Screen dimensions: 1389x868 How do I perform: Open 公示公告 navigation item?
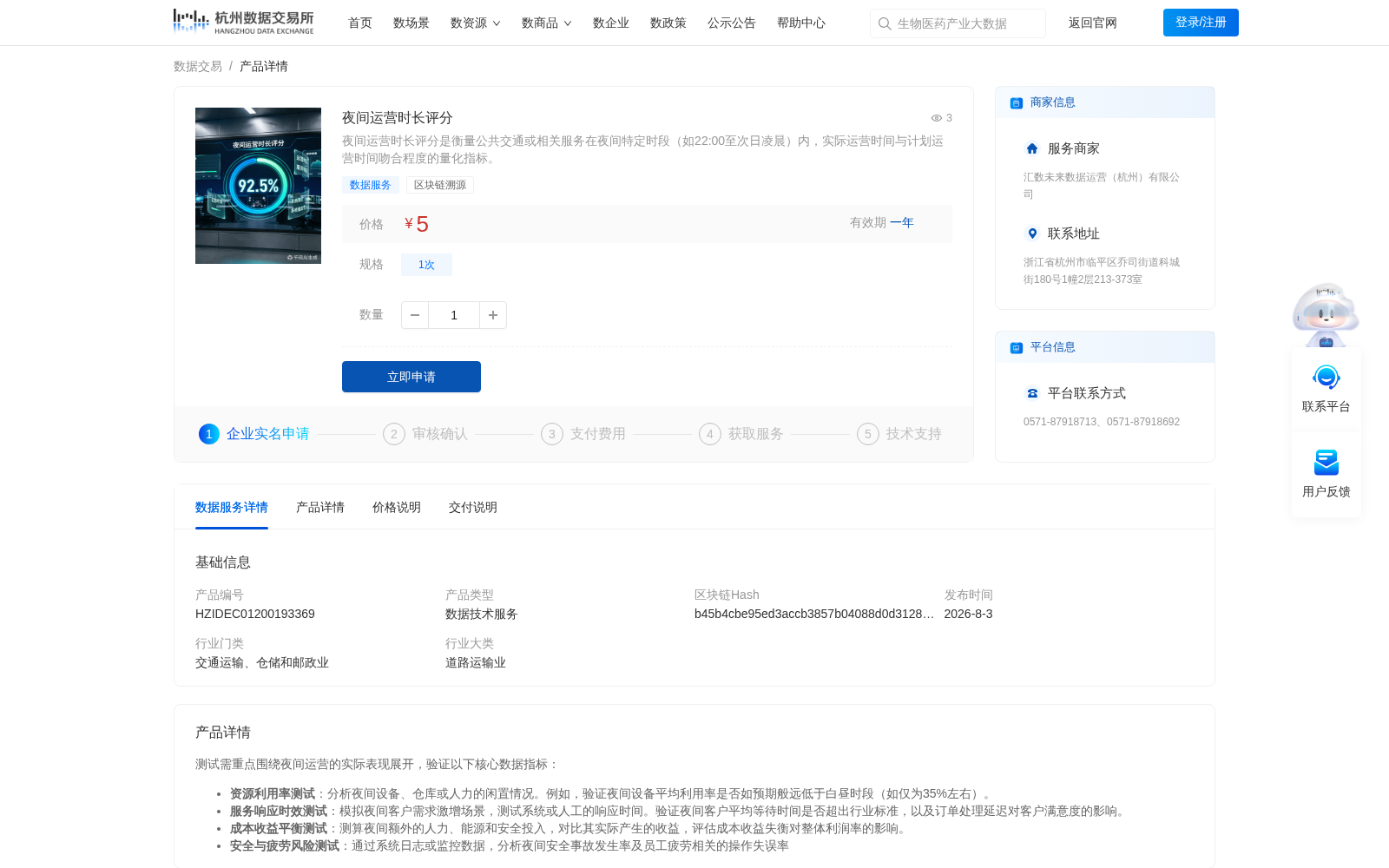732,23
